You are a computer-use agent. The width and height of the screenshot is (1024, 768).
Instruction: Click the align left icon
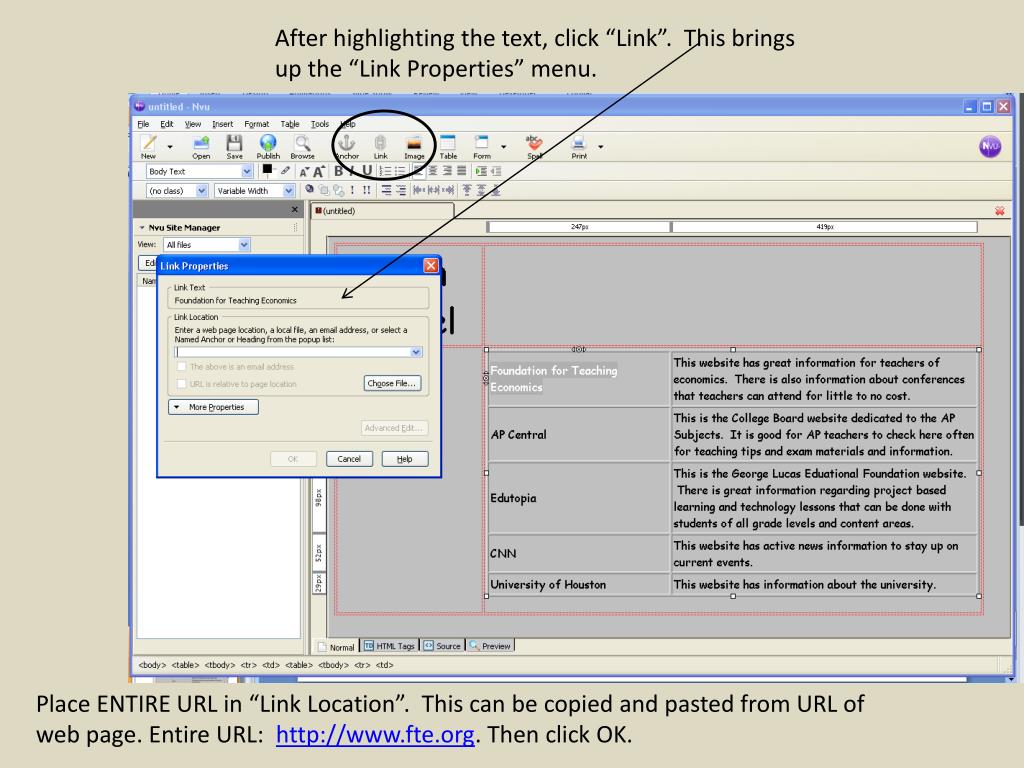pyautogui.click(x=418, y=171)
